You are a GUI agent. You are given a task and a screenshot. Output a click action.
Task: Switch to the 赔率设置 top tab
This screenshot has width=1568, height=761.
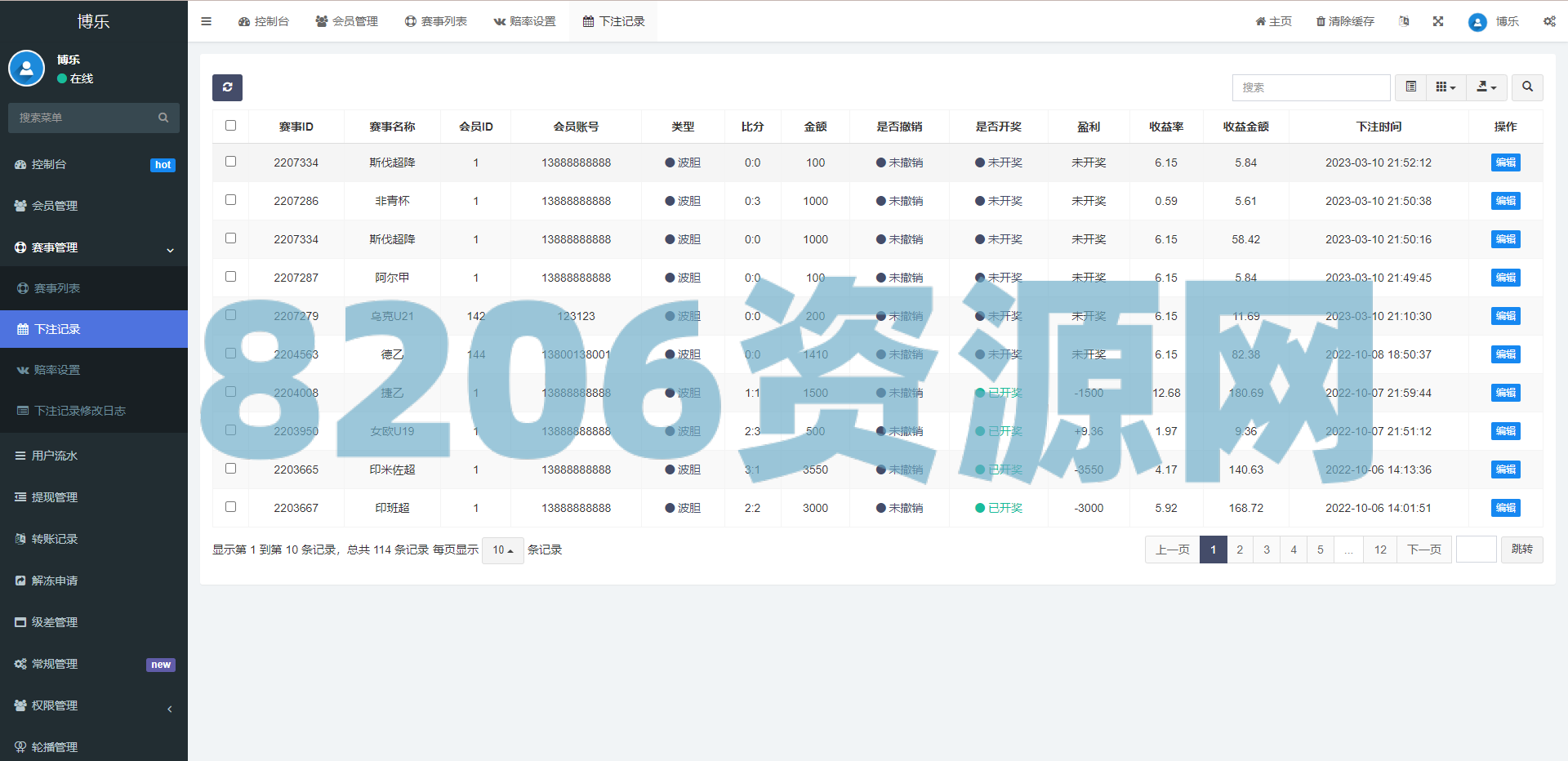524,21
